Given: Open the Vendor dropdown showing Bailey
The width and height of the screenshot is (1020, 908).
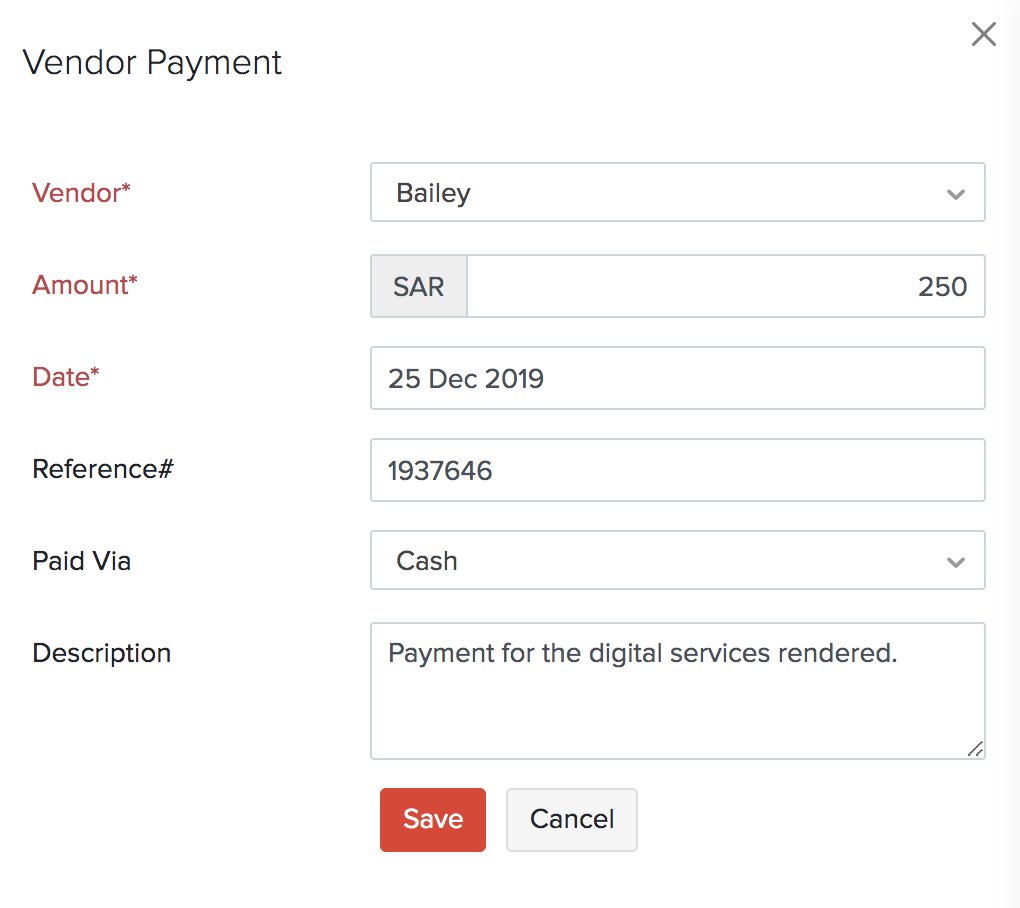Looking at the screenshot, I should tap(660, 192).
